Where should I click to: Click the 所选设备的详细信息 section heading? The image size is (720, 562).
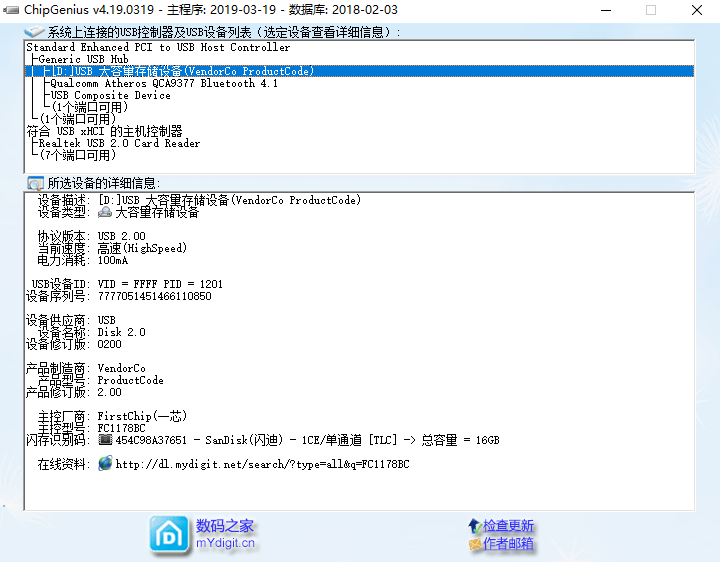coord(103,183)
